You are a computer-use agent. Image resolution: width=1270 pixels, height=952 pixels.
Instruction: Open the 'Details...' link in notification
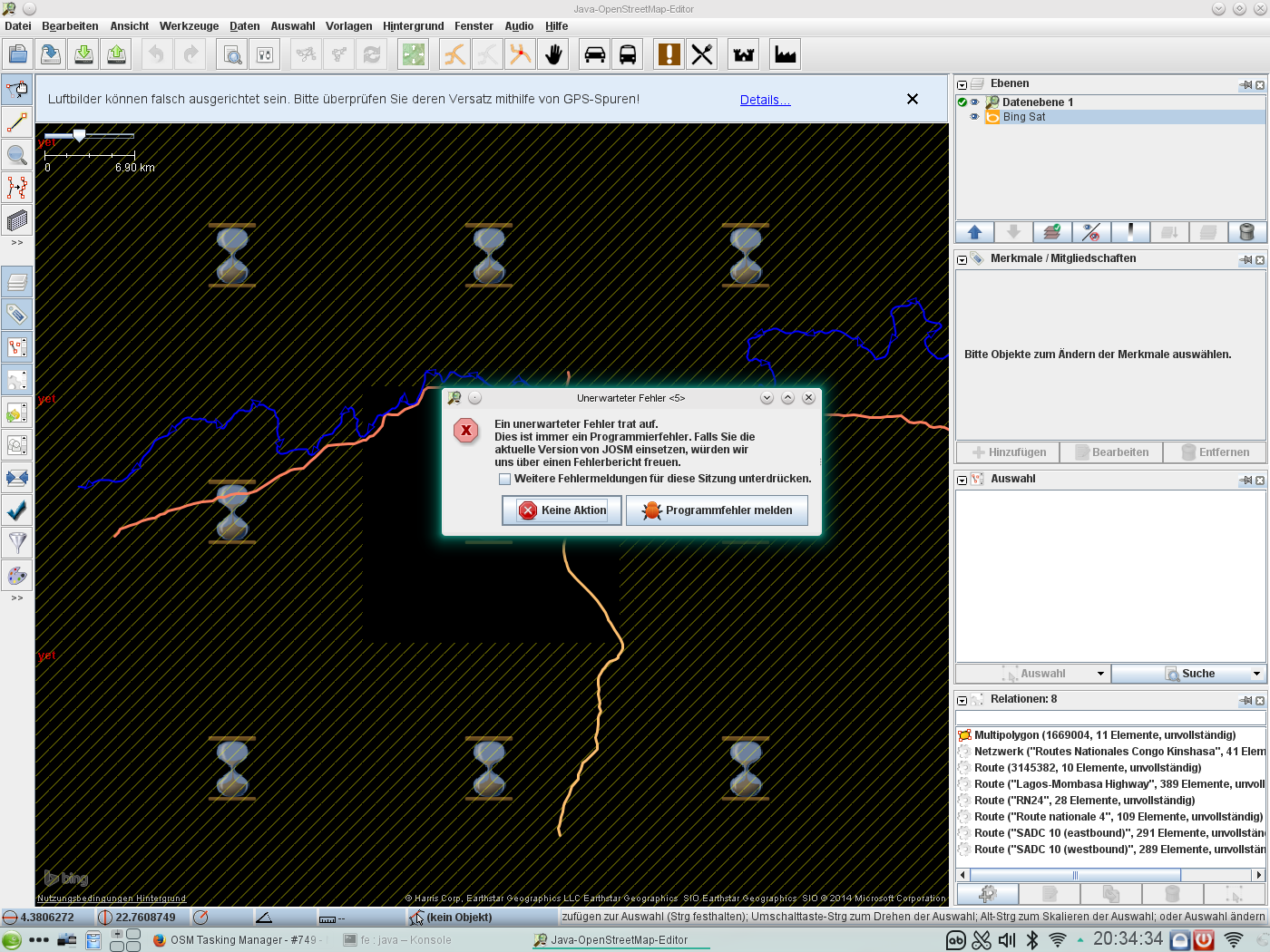point(765,100)
